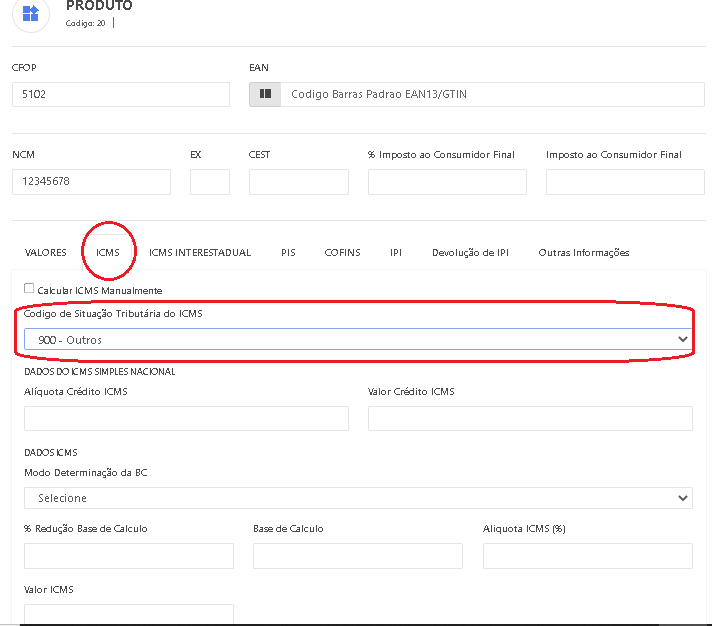Switch to the COFINS tab
This screenshot has width=712, height=626.
[342, 253]
